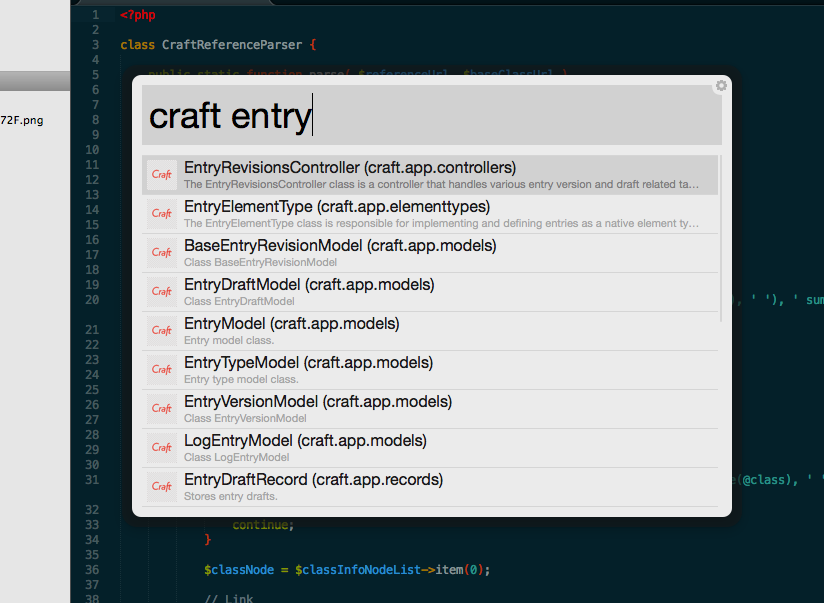
Task: Click Craft icon beside EntryDraftModel
Action: coord(161,292)
